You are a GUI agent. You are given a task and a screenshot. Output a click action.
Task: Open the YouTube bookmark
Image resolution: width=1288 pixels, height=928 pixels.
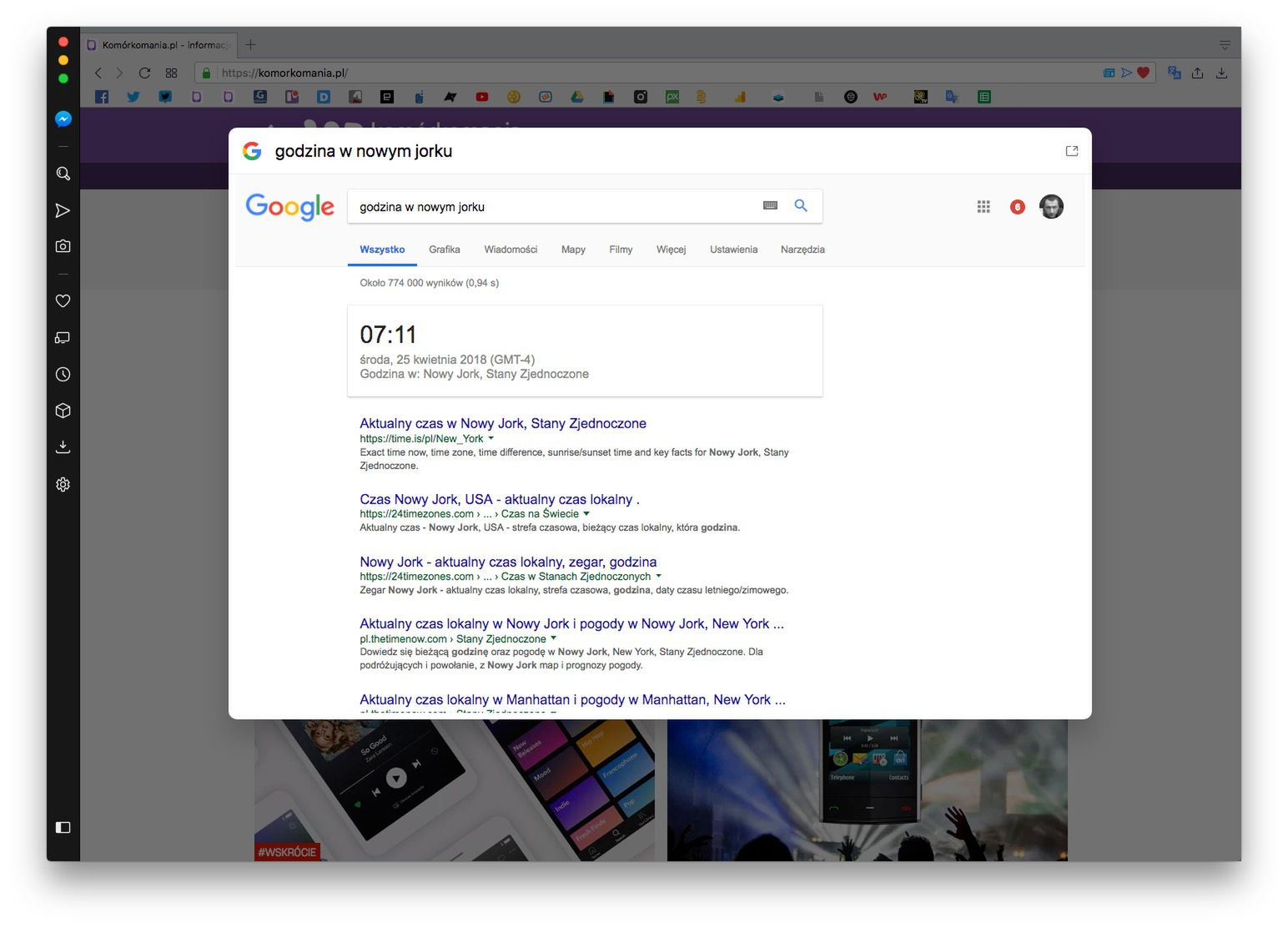point(482,97)
